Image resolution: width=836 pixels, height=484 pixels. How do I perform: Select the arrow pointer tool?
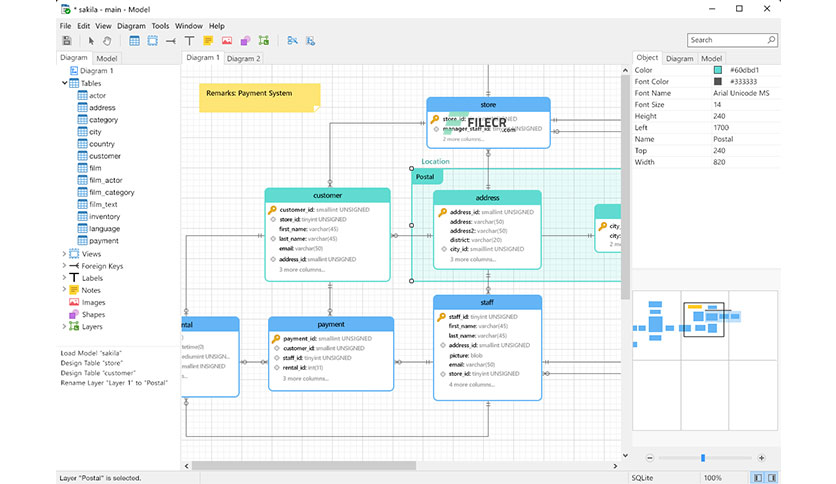[x=91, y=41]
